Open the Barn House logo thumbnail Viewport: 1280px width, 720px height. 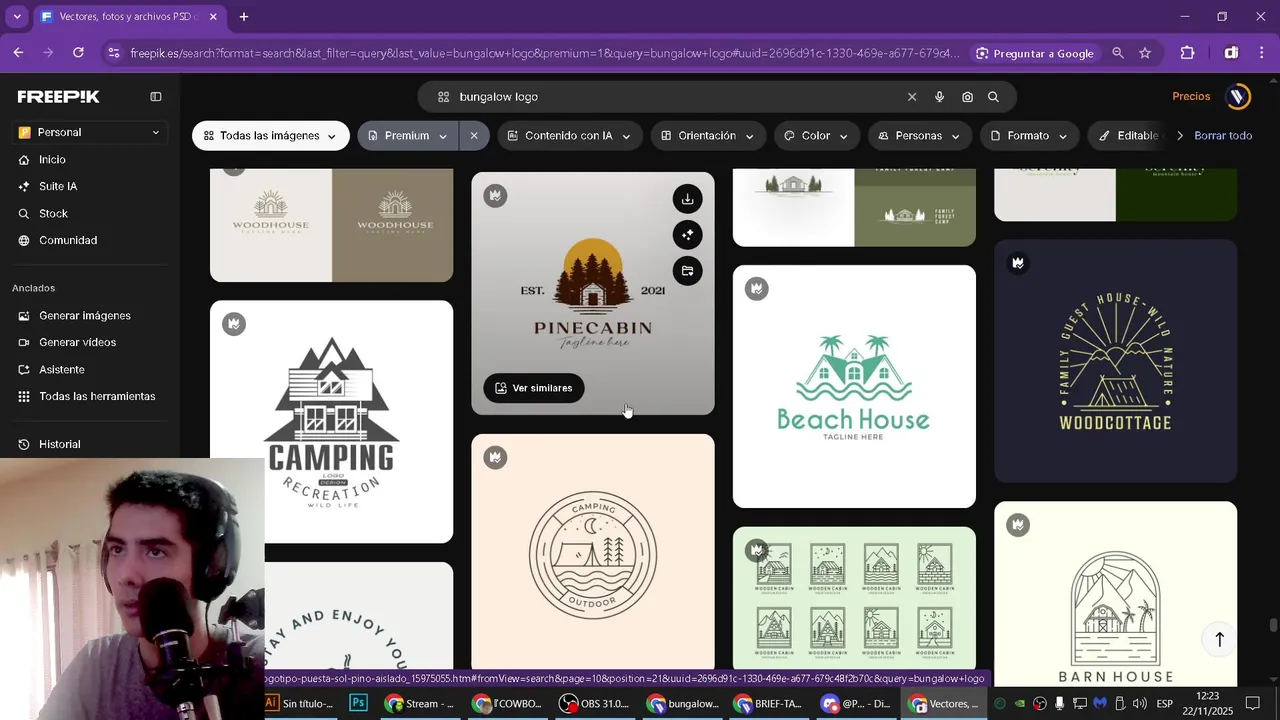point(1115,594)
